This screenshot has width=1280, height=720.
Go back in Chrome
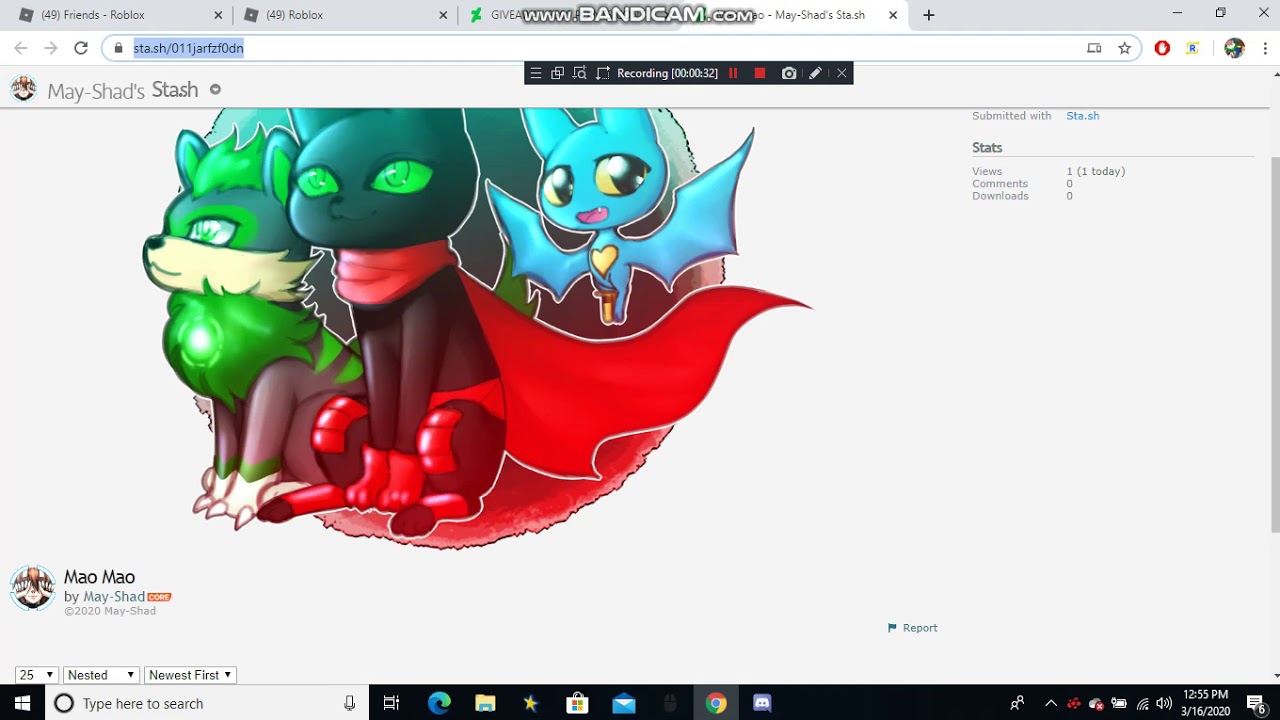[21, 48]
